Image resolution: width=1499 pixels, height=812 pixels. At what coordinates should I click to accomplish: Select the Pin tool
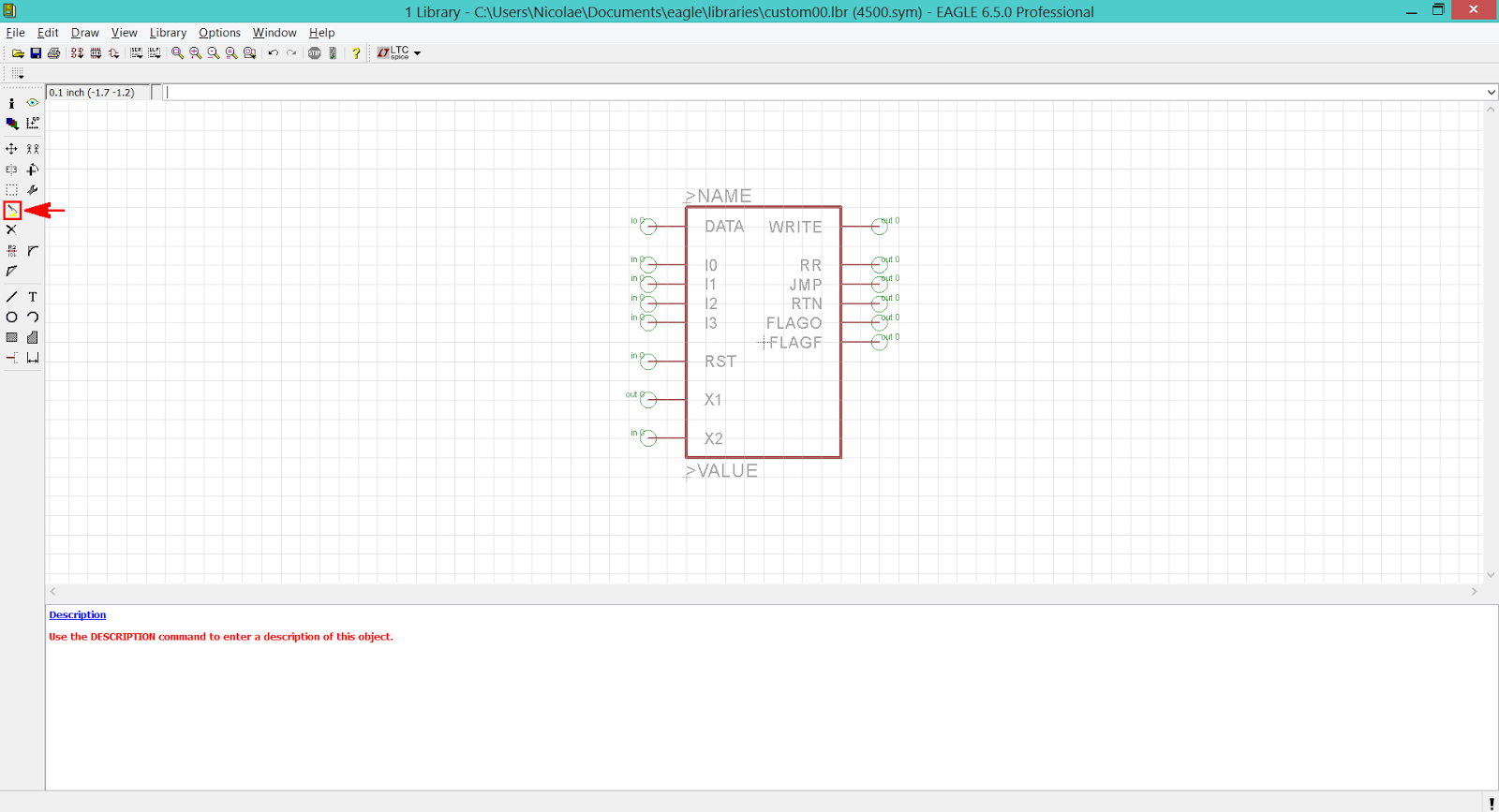tap(11, 358)
